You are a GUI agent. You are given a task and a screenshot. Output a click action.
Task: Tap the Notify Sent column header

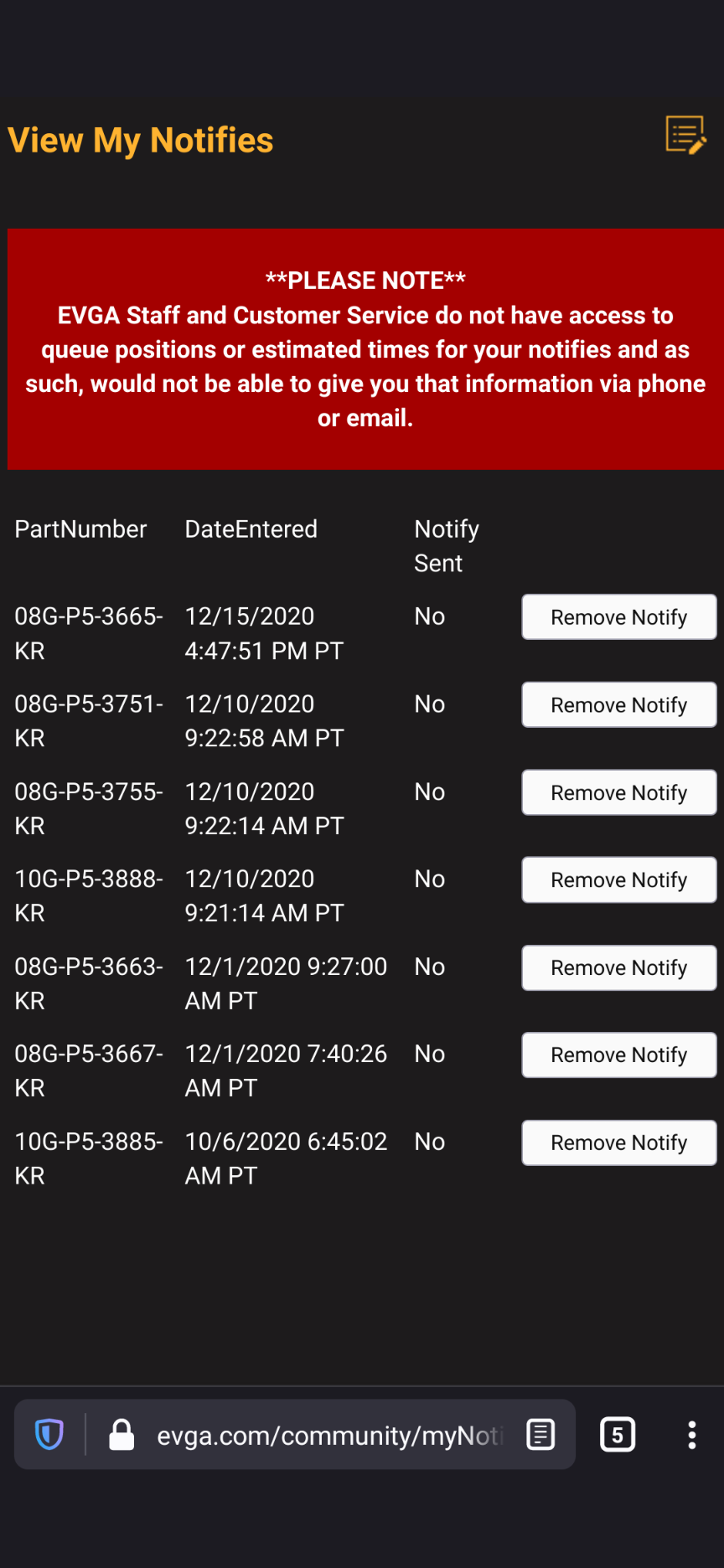pyautogui.click(x=446, y=545)
